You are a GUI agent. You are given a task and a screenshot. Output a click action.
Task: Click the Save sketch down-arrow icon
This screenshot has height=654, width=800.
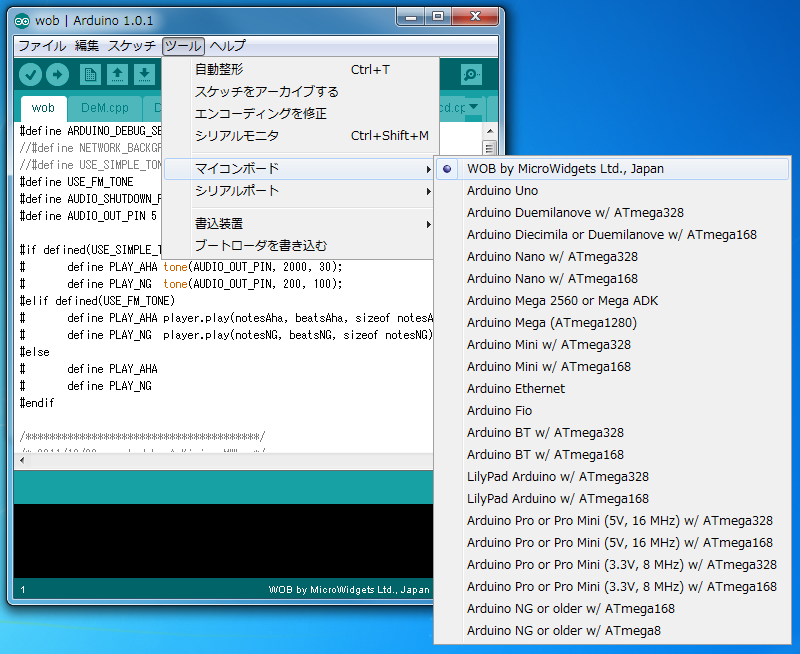click(144, 75)
